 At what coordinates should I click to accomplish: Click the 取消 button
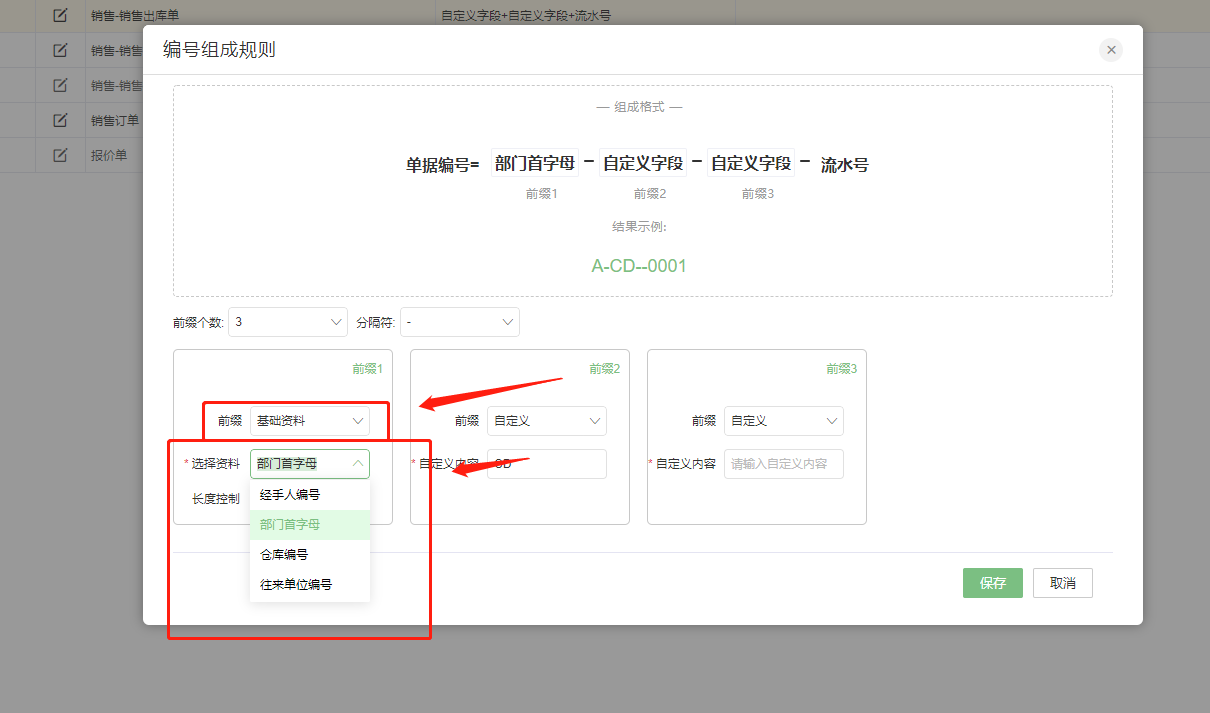click(1063, 583)
